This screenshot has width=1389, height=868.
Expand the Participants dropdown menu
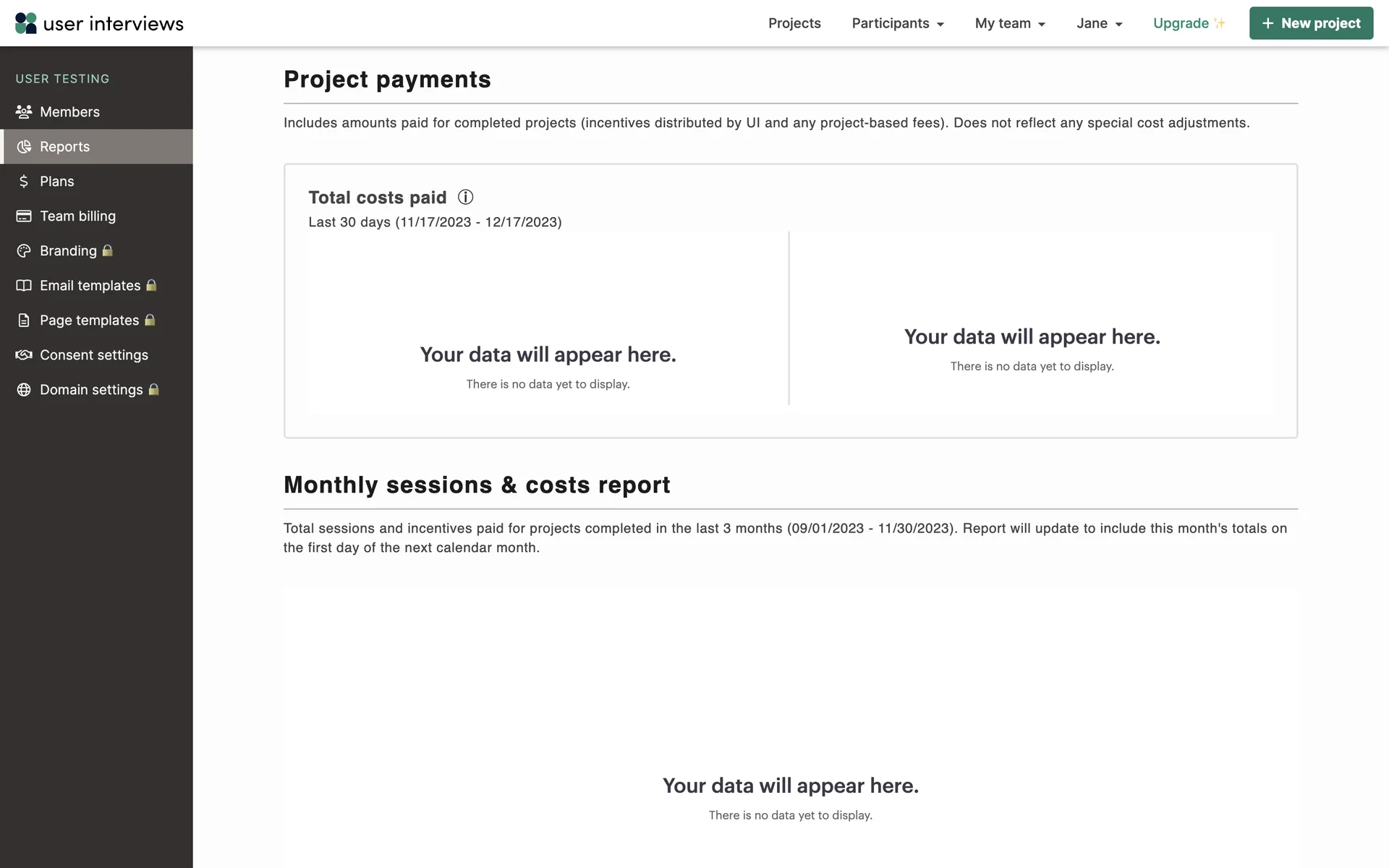click(x=897, y=23)
